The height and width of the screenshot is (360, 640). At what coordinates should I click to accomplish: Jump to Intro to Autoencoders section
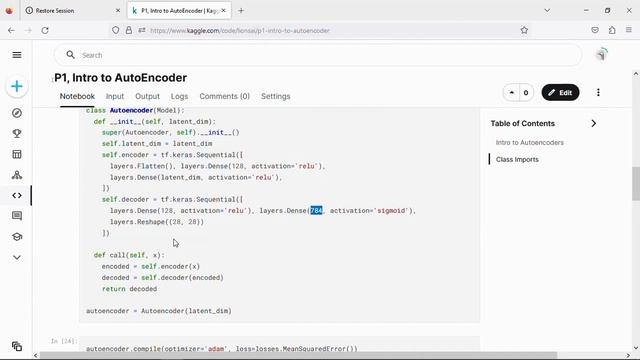[x=529, y=142]
